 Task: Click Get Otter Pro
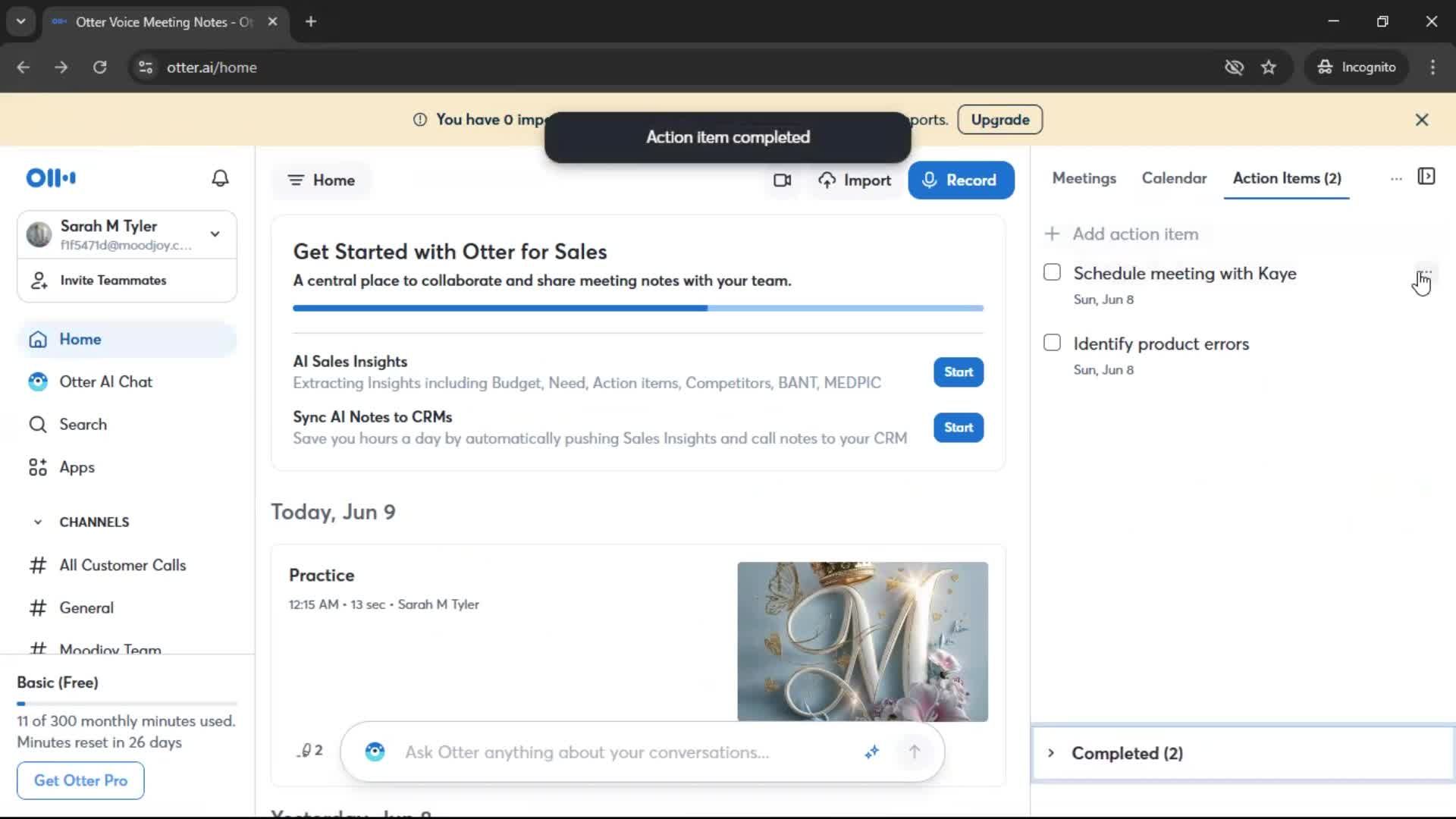pos(80,780)
